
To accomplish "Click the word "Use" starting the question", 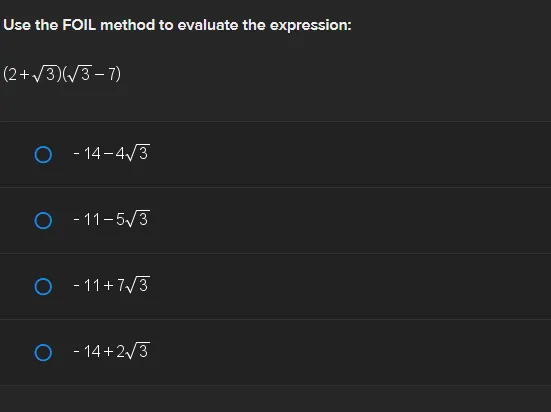I will [x=17, y=25].
